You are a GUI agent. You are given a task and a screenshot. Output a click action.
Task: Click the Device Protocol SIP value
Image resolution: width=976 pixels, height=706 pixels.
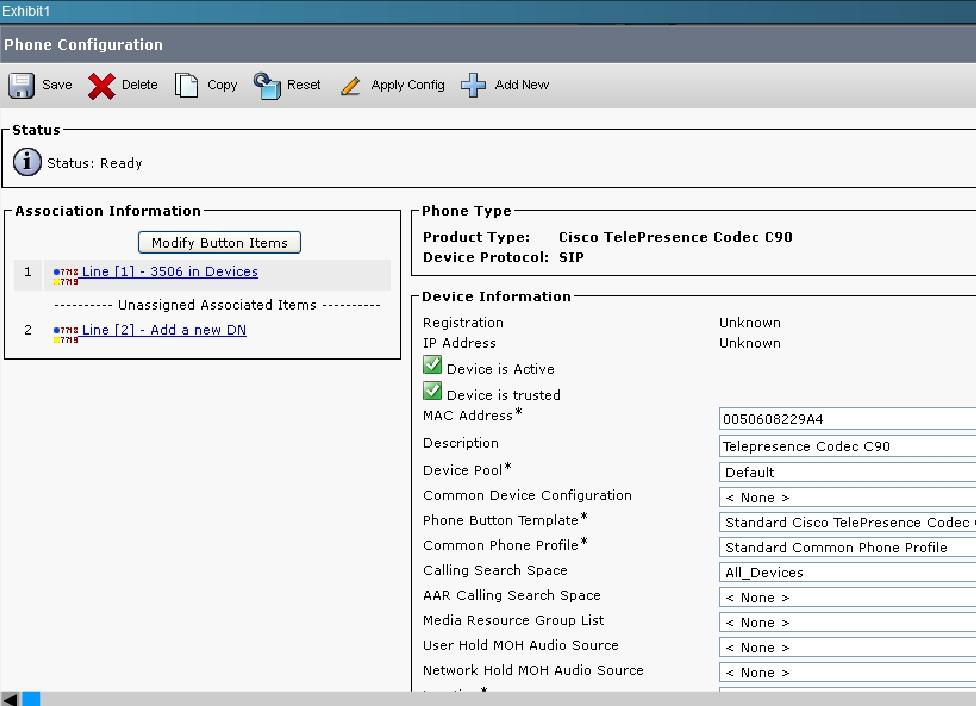(x=571, y=257)
